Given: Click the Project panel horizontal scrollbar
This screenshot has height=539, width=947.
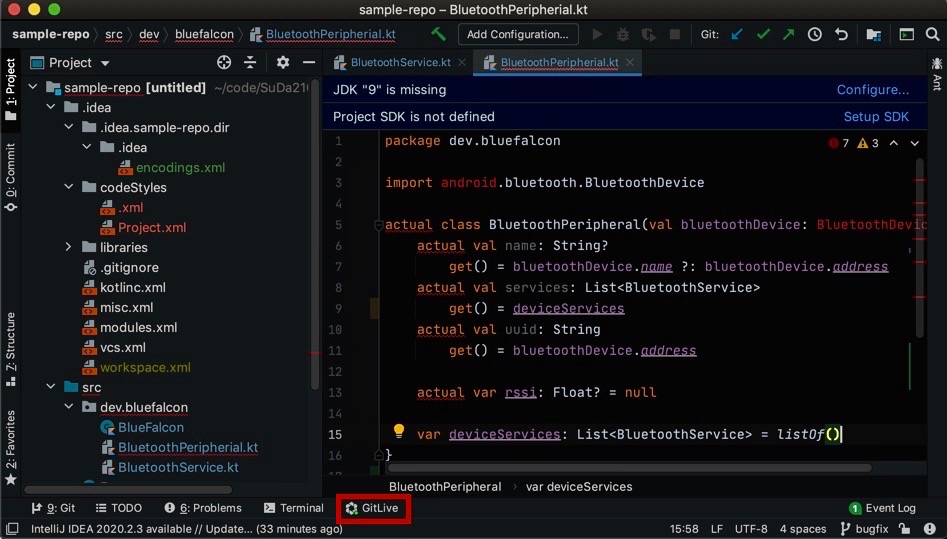Looking at the screenshot, I should (127, 489).
